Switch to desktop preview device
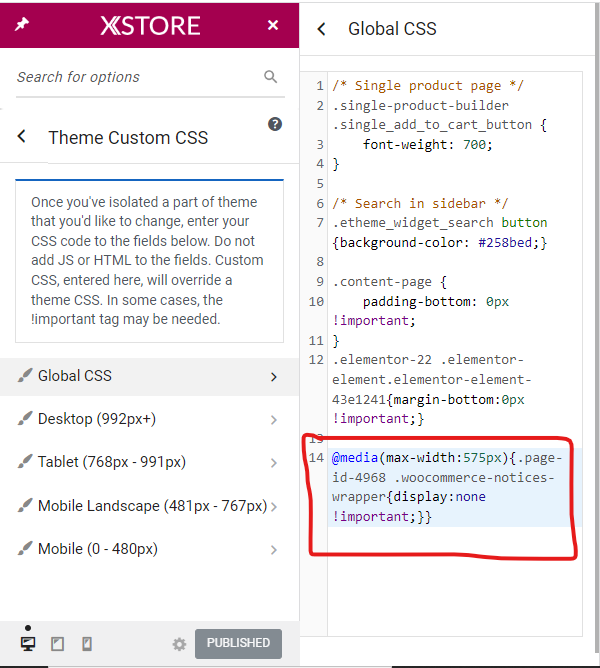The width and height of the screenshot is (600, 668). (28, 644)
